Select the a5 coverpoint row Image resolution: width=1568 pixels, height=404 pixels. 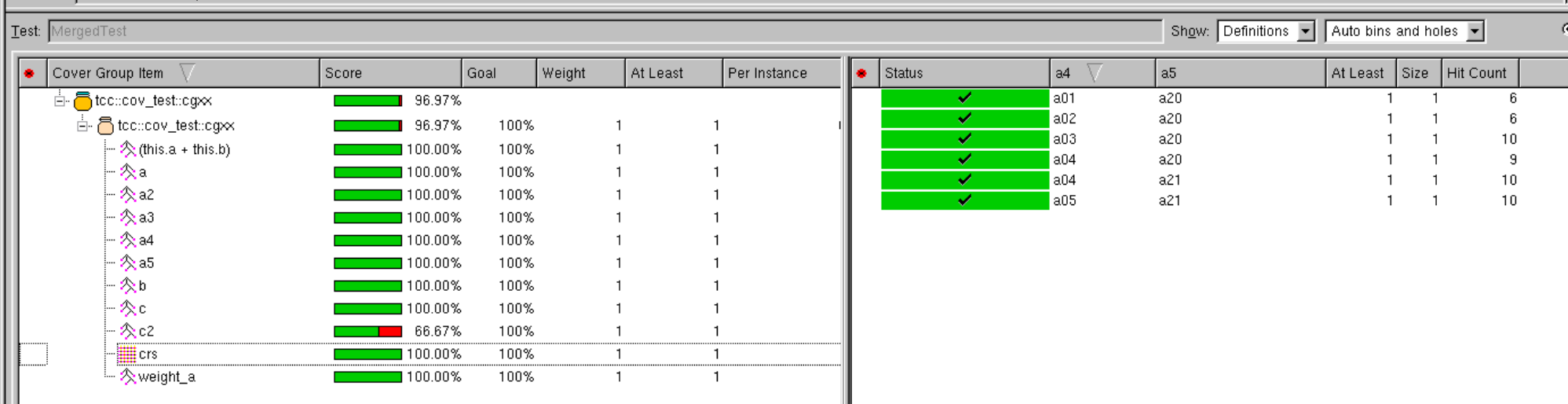point(429,263)
